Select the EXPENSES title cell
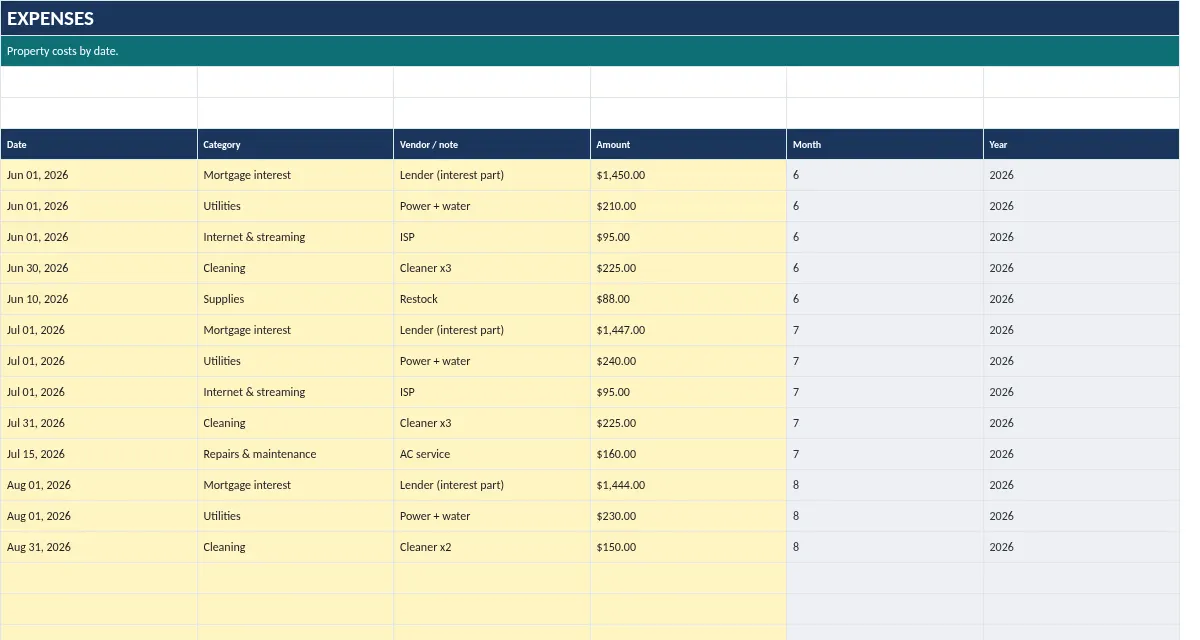 590,18
